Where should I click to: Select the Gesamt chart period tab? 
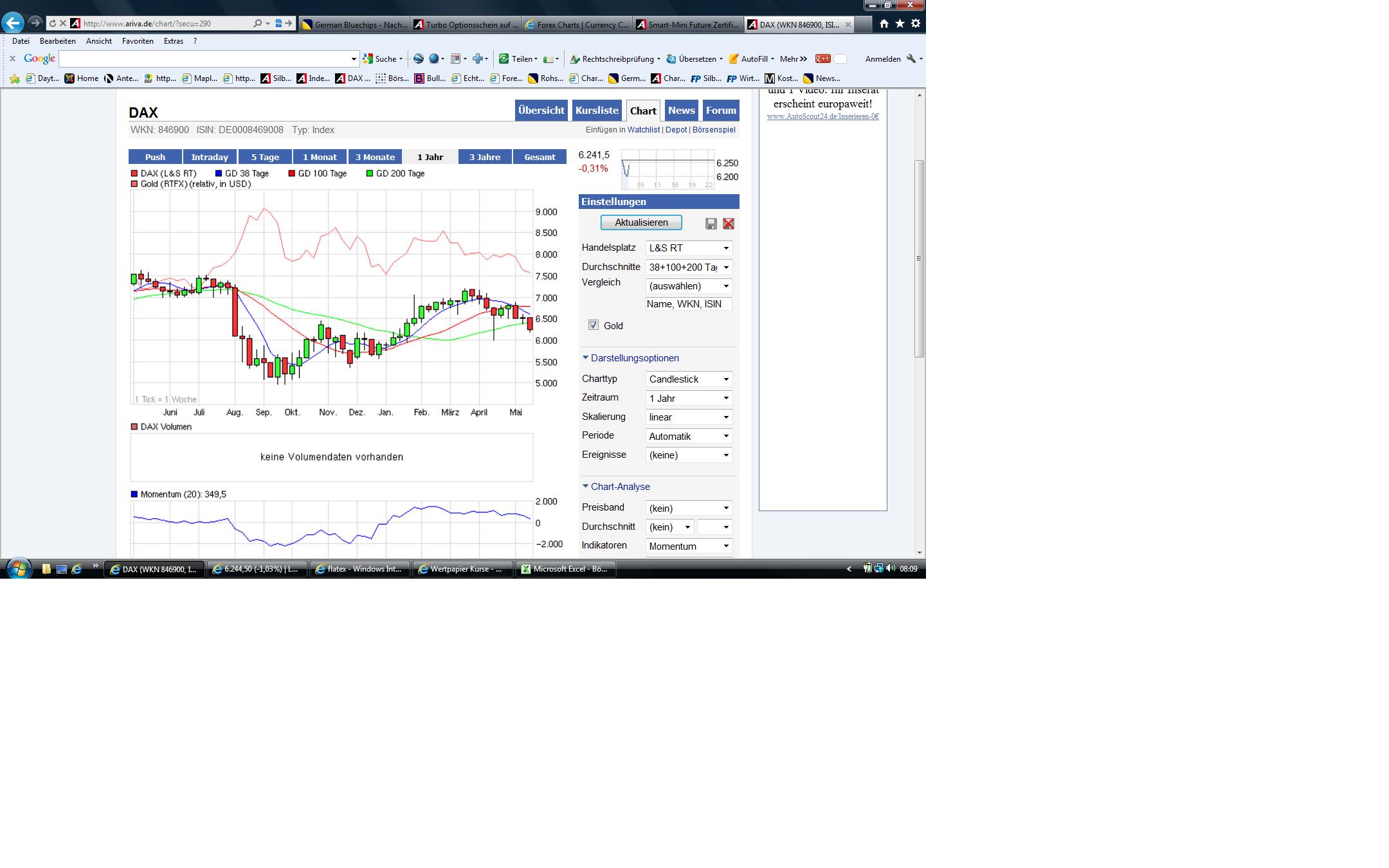click(x=540, y=157)
